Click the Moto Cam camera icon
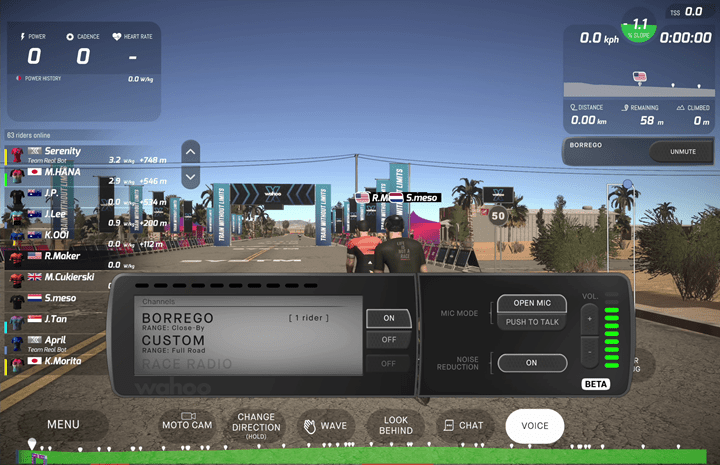Screen dimensions: 720x465 (188, 416)
